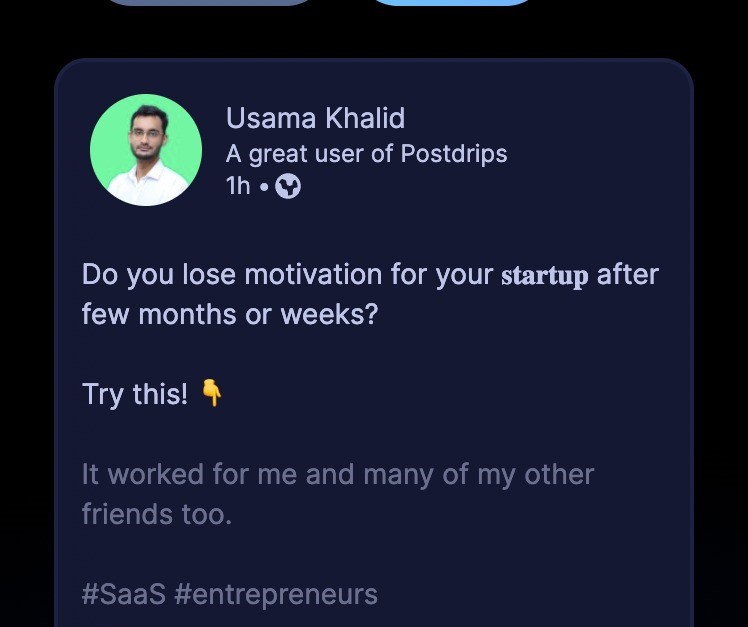Click the Usama Khalid author name
748x627 pixels.
pyautogui.click(x=315, y=118)
